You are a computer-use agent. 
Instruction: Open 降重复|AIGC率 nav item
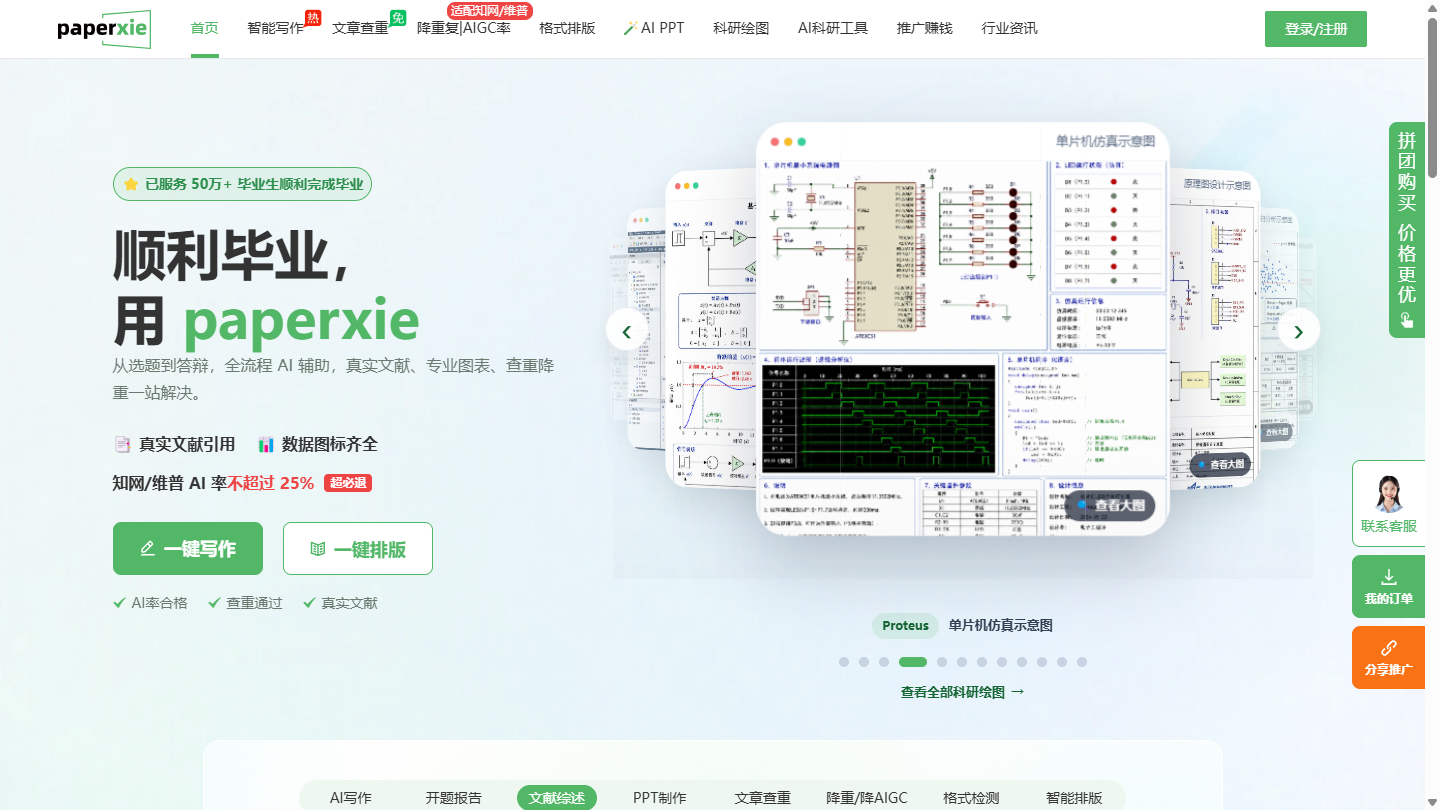point(464,28)
